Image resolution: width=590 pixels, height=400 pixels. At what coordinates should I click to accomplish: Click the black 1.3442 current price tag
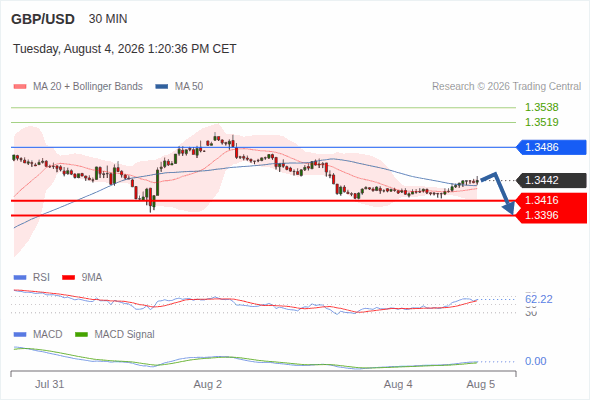click(551, 180)
